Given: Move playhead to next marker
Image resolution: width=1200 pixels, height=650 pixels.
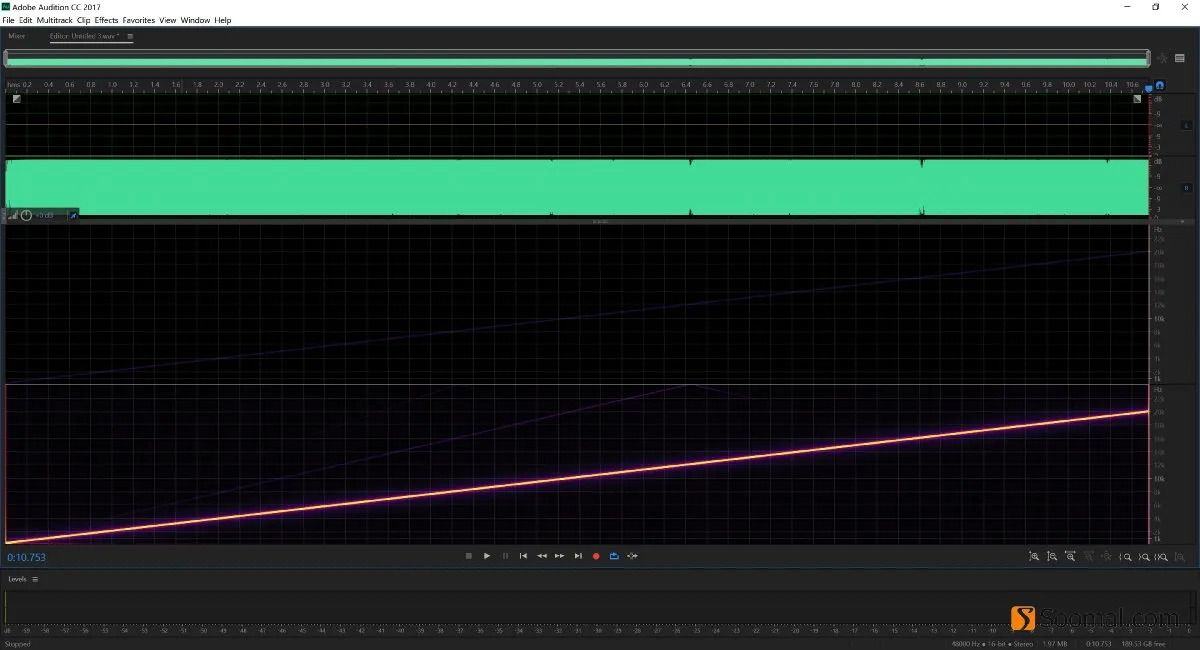Looking at the screenshot, I should (578, 556).
